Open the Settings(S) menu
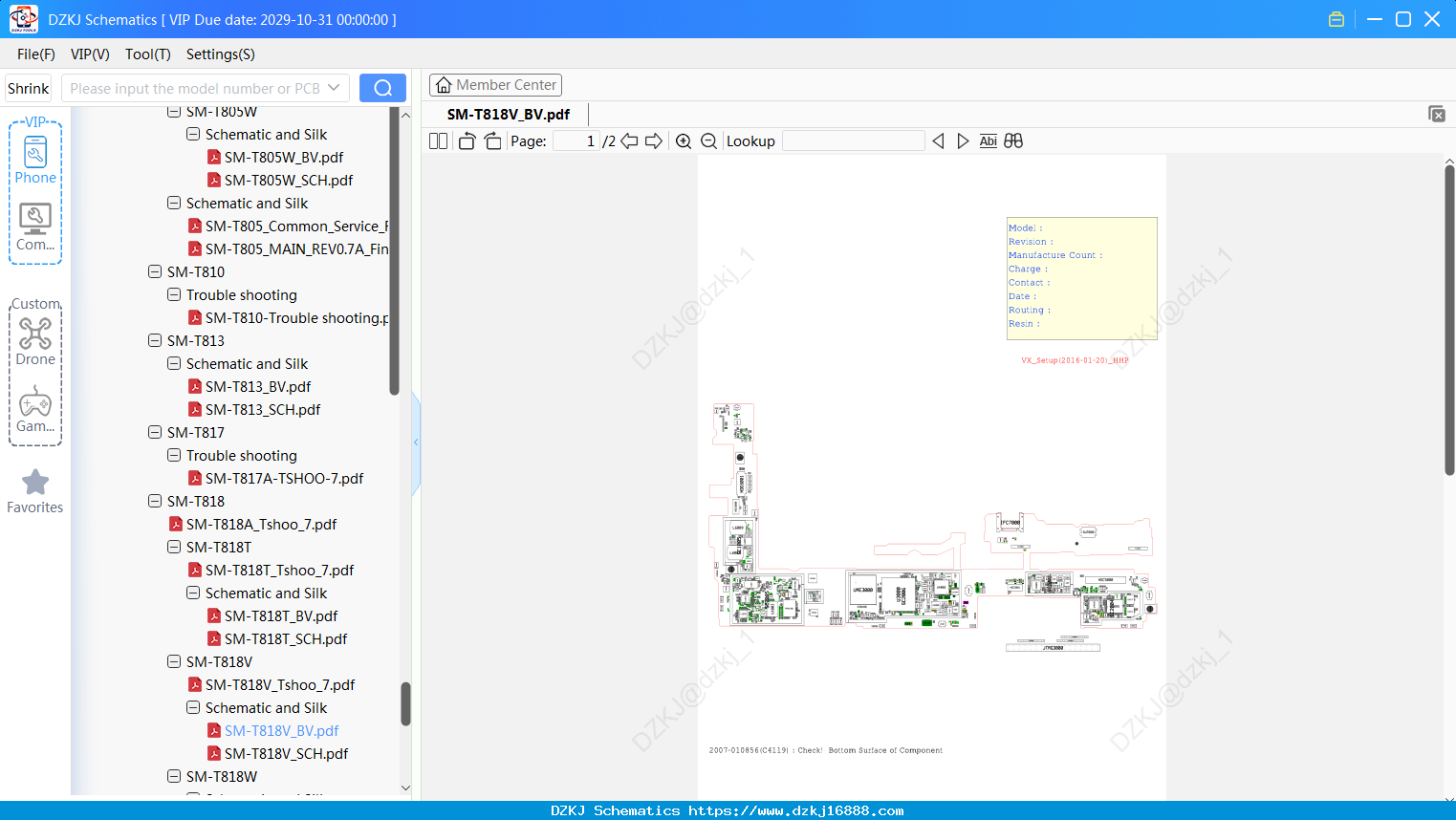The image size is (1456, 820). [x=221, y=54]
